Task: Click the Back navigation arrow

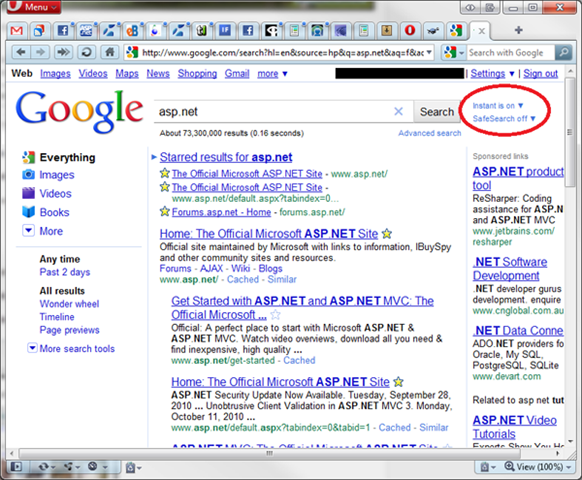Action: pyautogui.click(x=20, y=52)
